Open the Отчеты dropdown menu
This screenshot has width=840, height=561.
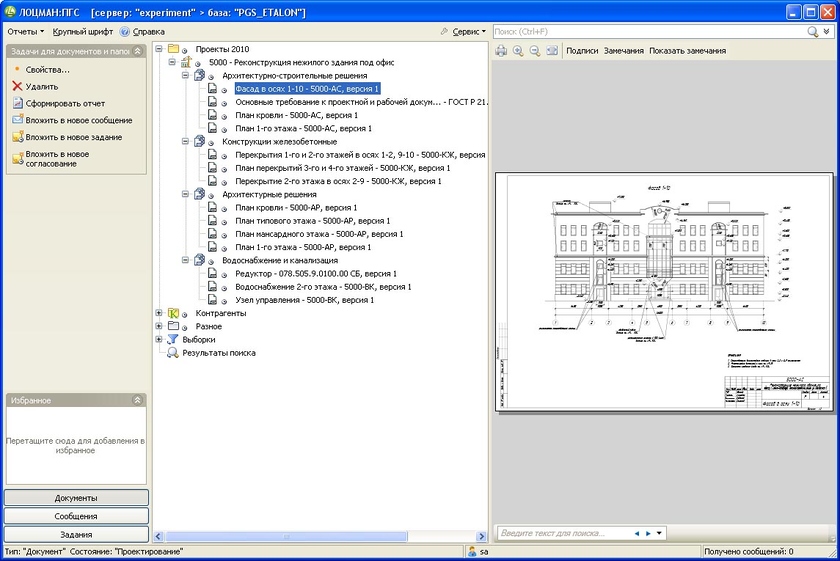point(25,32)
